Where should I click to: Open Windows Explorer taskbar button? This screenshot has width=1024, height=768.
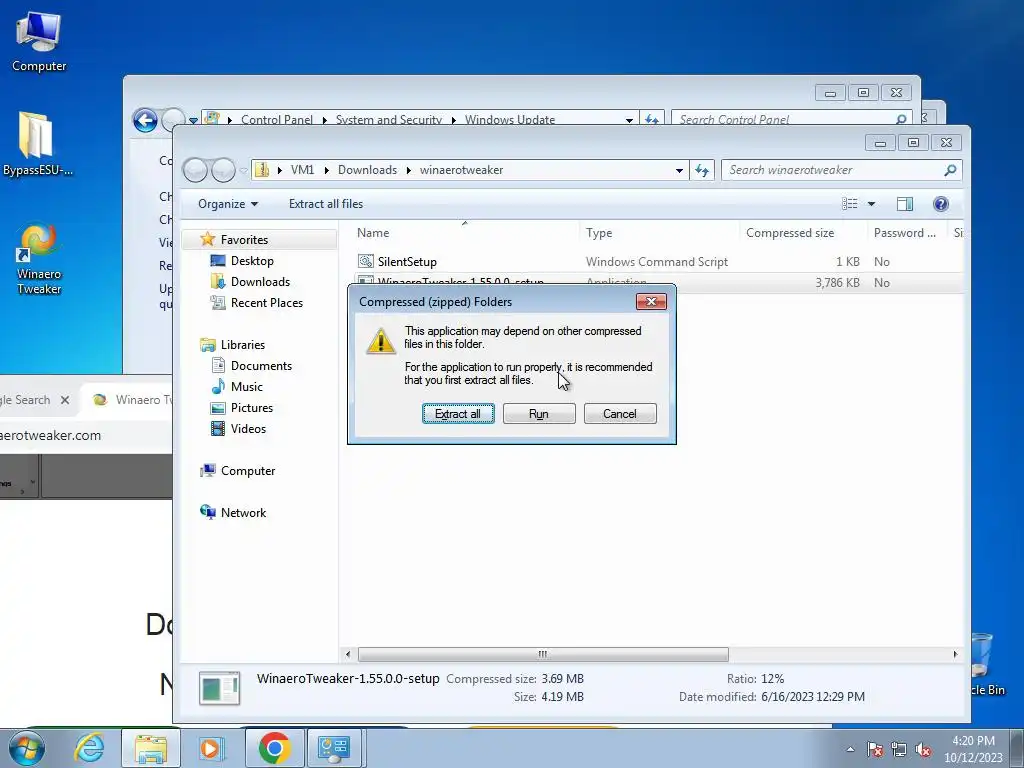(150, 748)
